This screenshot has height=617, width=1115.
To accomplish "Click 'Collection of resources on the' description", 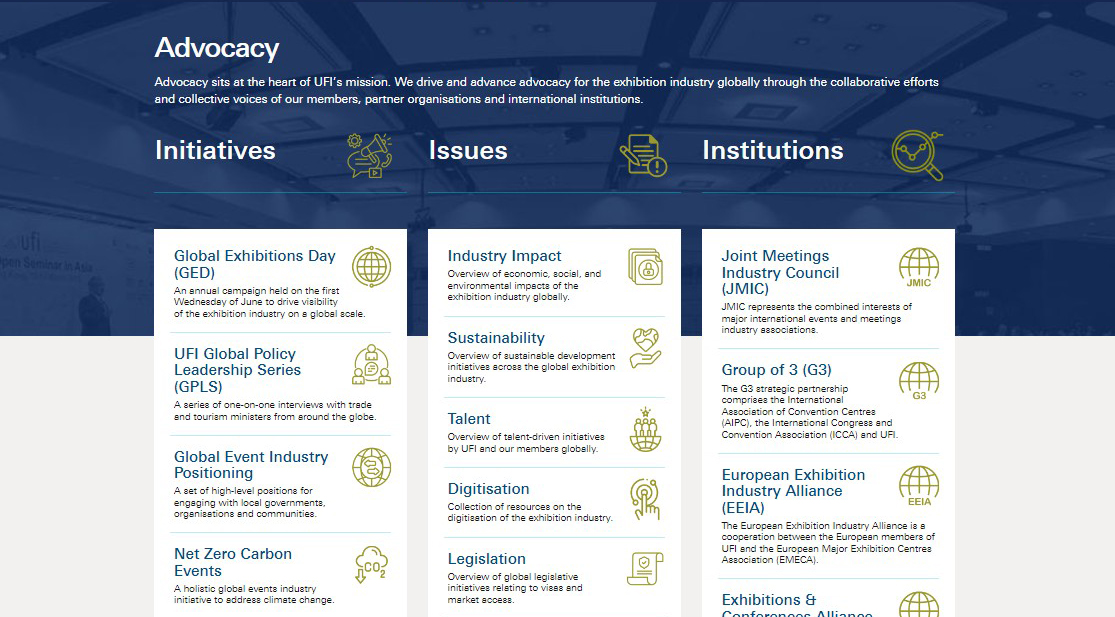I will point(530,513).
